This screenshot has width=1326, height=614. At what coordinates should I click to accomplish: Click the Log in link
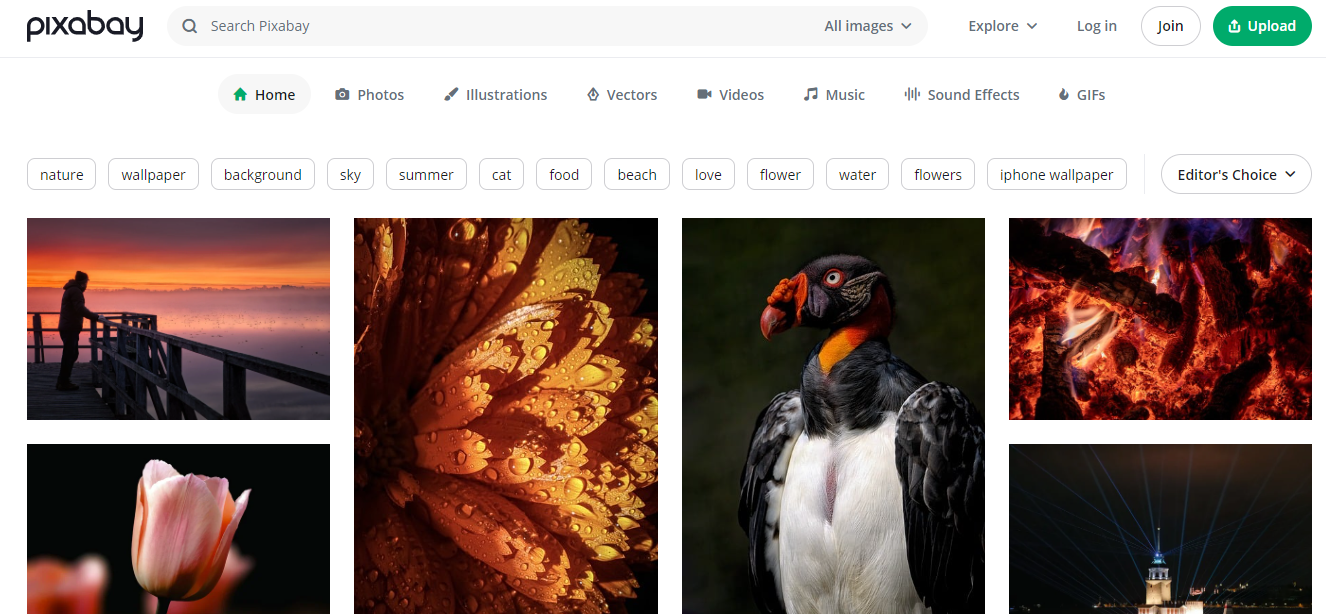(x=1096, y=26)
